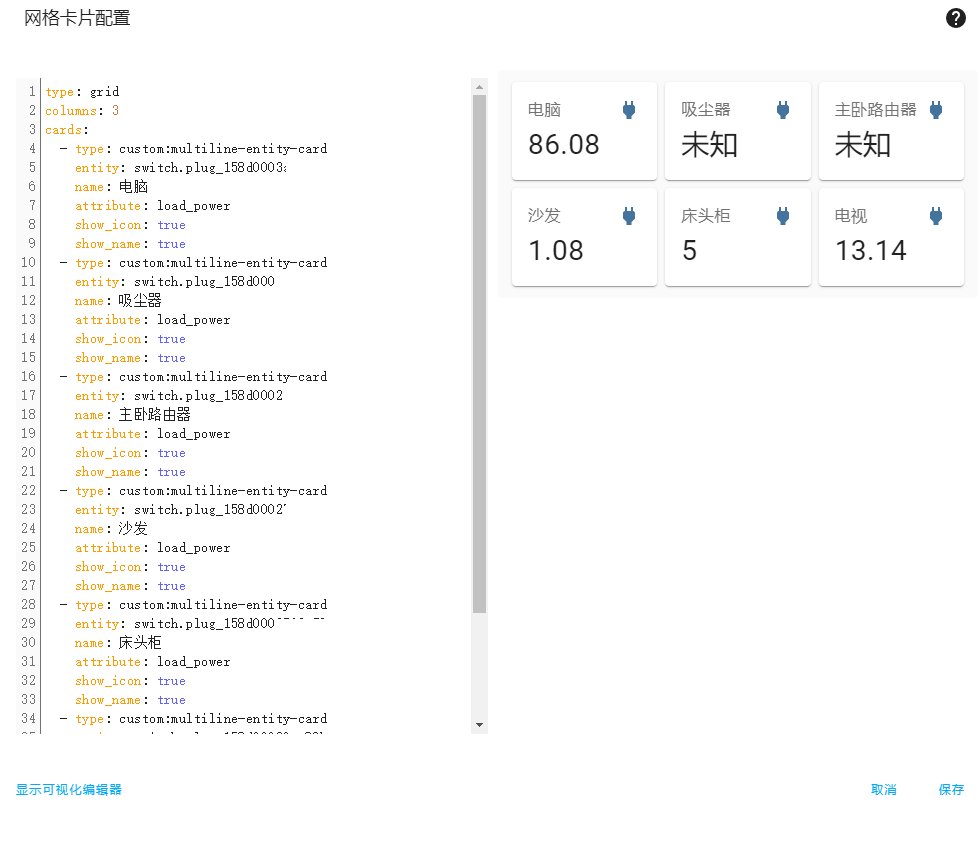Screen dimensions: 979x843
Task: Click the plug icon on the 主卧路由器 card
Action: pyautogui.click(x=936, y=110)
